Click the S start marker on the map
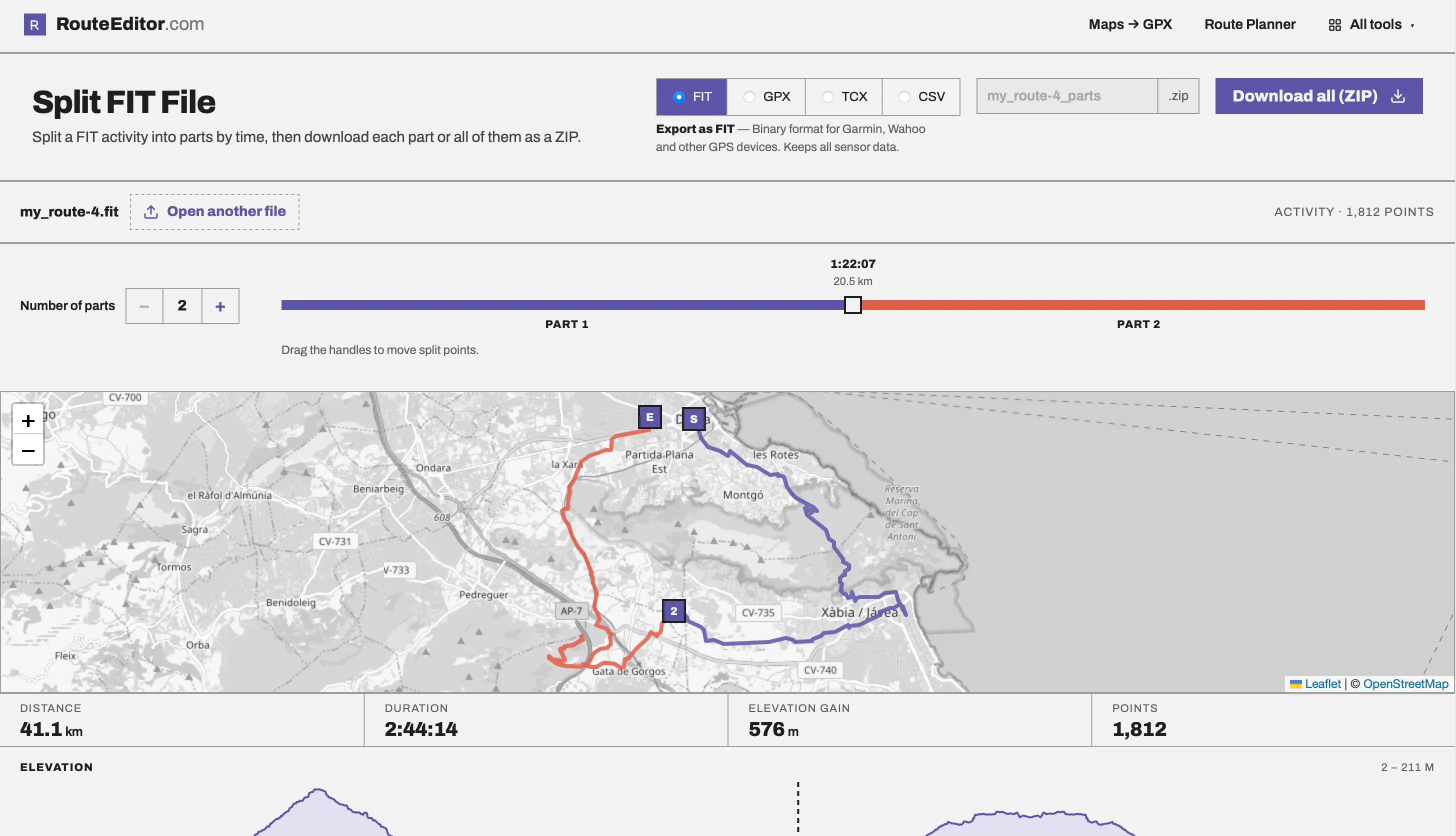This screenshot has height=836, width=1456. pyautogui.click(x=693, y=419)
